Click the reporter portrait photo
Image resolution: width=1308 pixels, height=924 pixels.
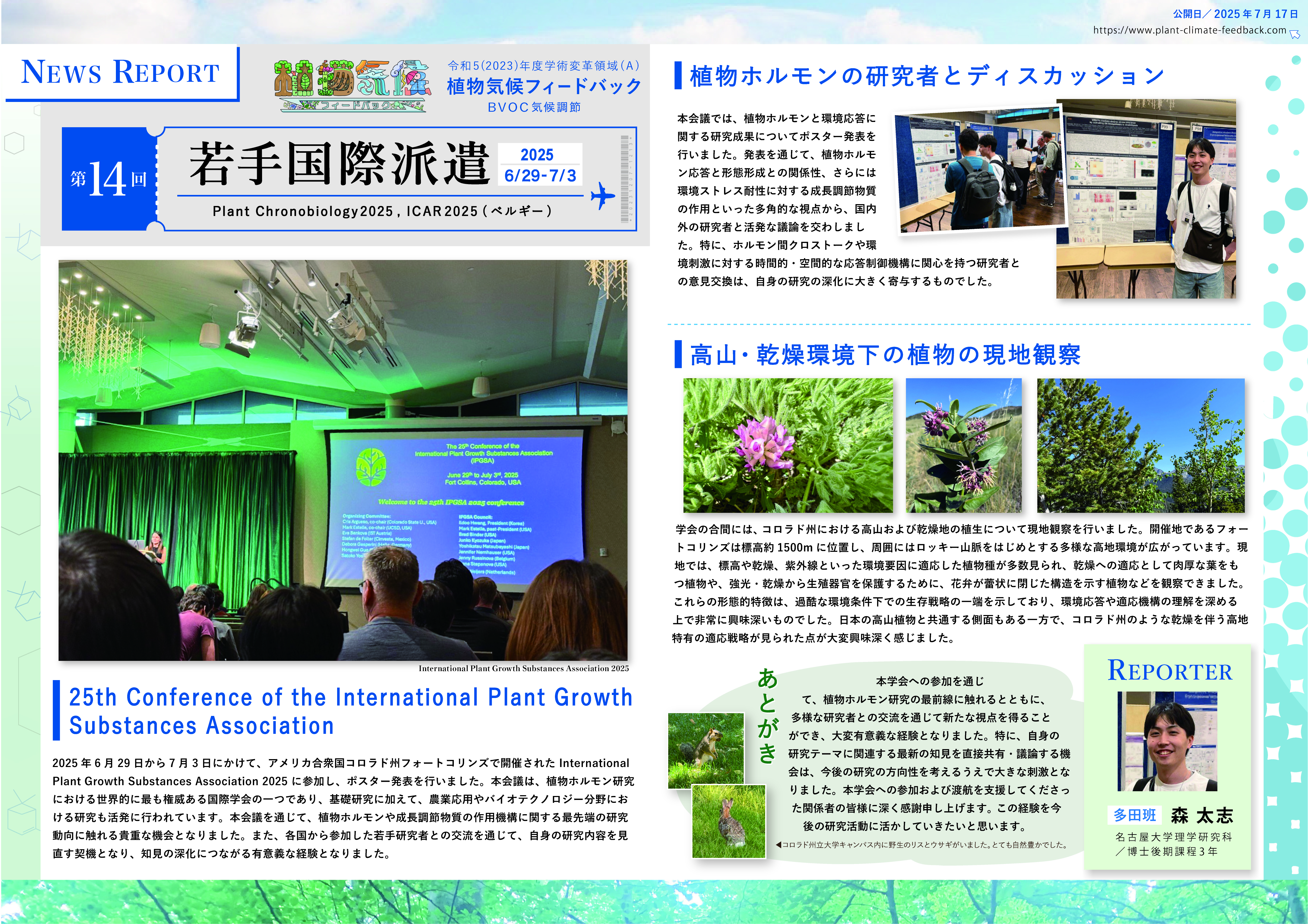click(1167, 741)
